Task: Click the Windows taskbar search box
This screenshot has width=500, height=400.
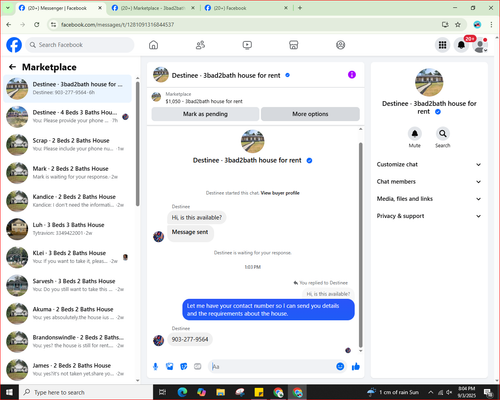Action: [85, 392]
